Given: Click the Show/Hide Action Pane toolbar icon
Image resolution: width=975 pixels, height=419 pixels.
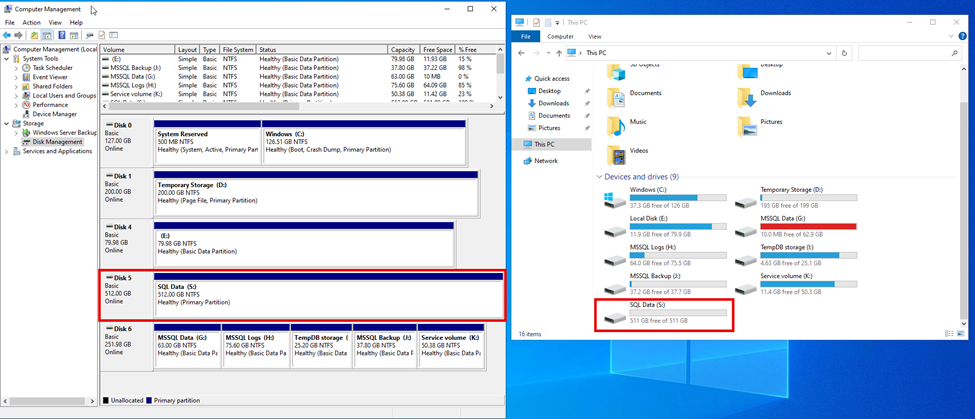Looking at the screenshot, I should coord(73,35).
